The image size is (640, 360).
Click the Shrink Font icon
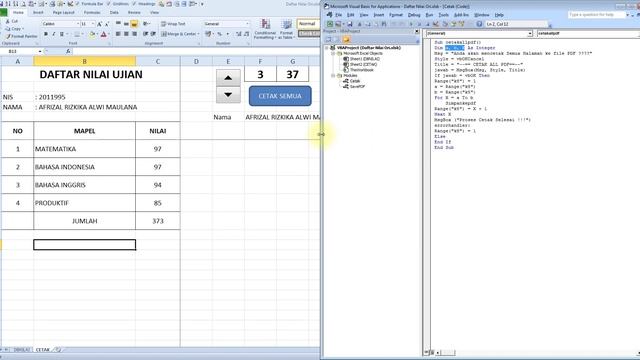pyautogui.click(x=107, y=24)
